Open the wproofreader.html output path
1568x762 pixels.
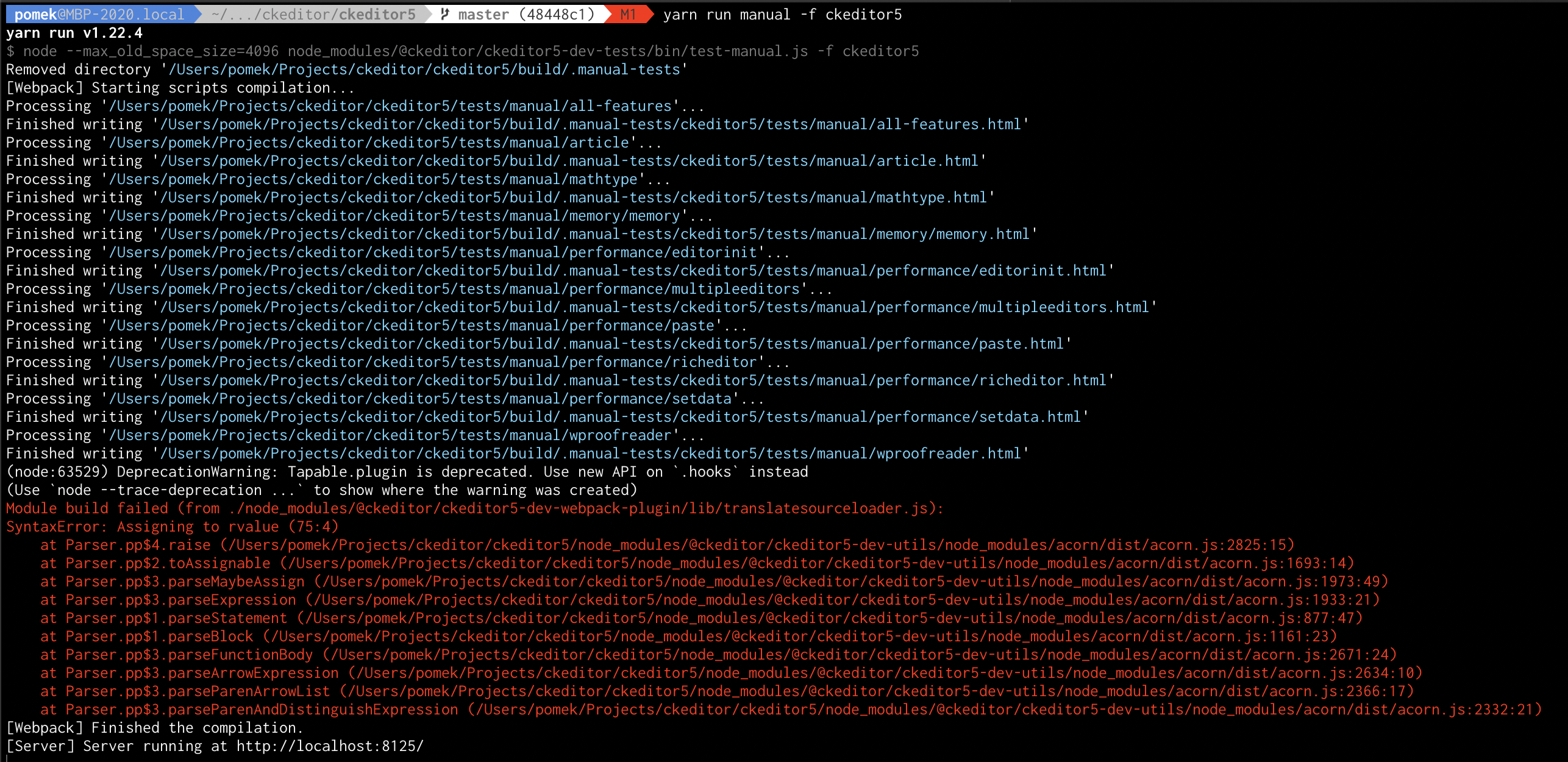coord(591,453)
